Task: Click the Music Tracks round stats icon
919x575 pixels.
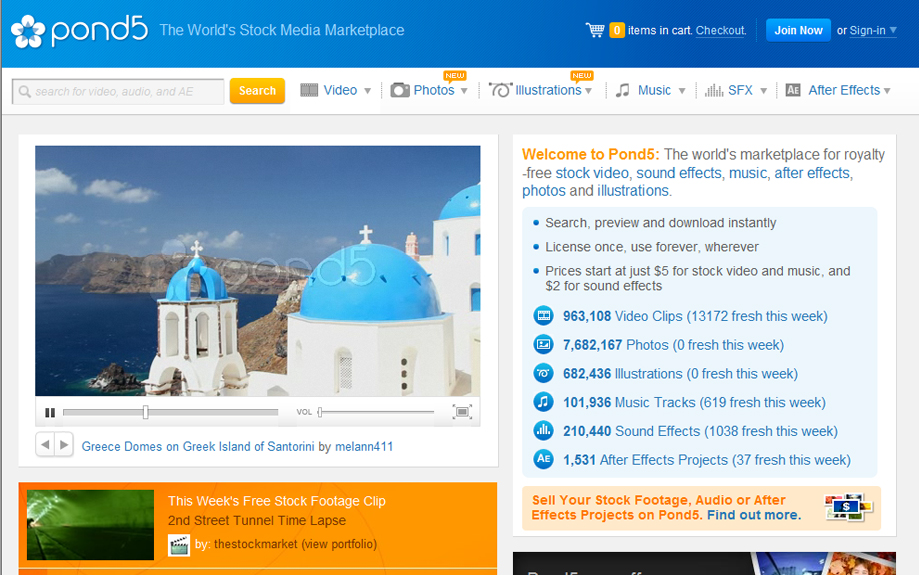Action: pyautogui.click(x=543, y=402)
